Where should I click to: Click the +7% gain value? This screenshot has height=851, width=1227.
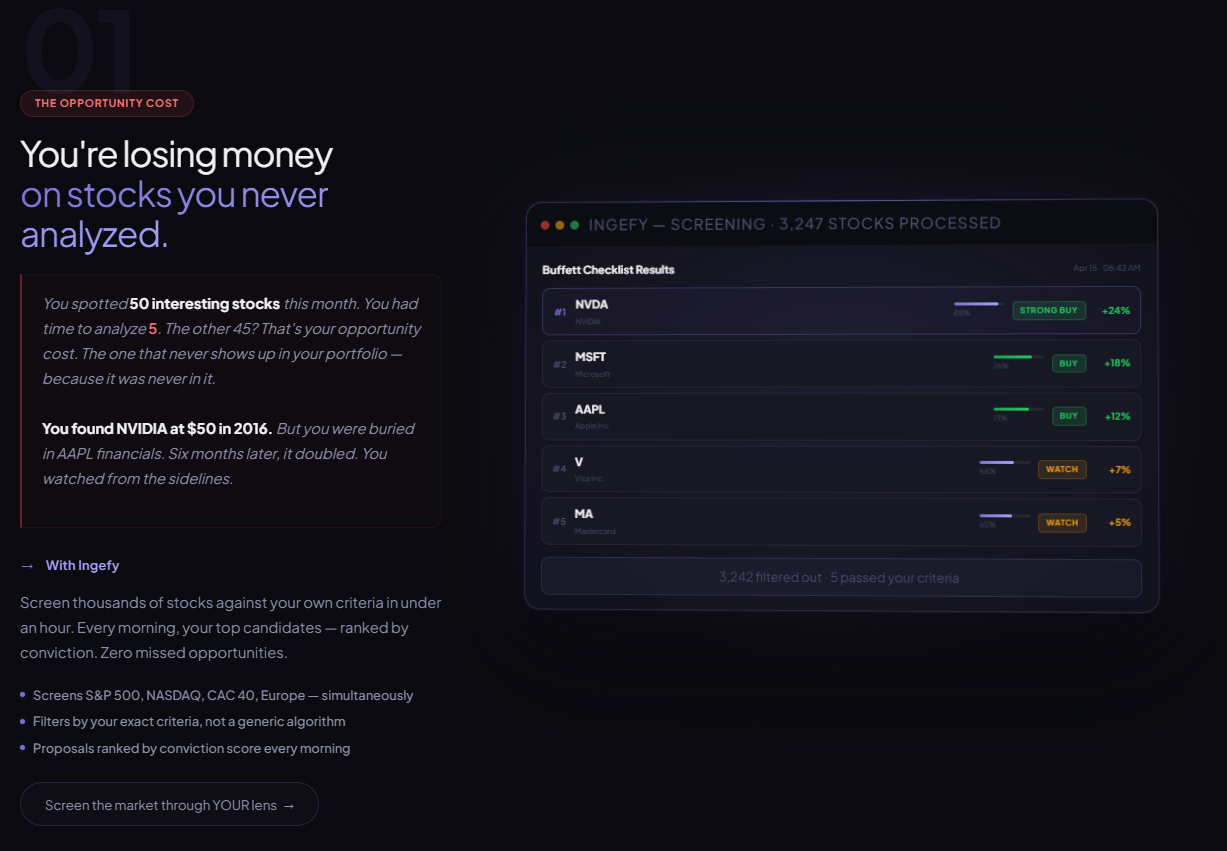coord(1120,469)
